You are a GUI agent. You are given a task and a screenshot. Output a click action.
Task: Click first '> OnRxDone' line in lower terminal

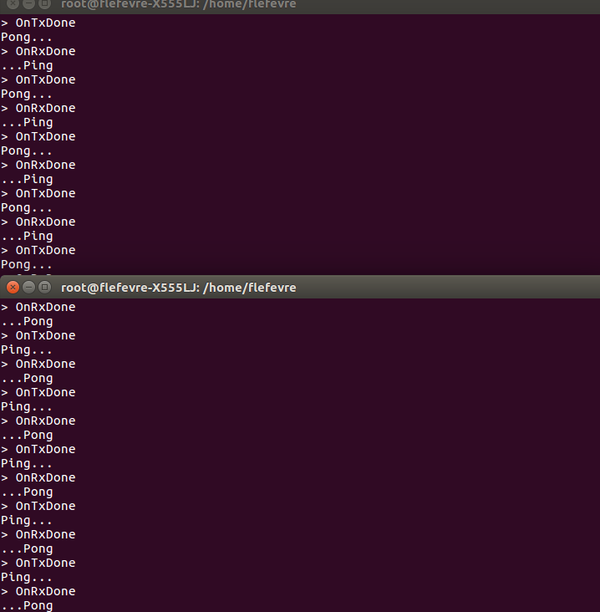[x=38, y=307]
